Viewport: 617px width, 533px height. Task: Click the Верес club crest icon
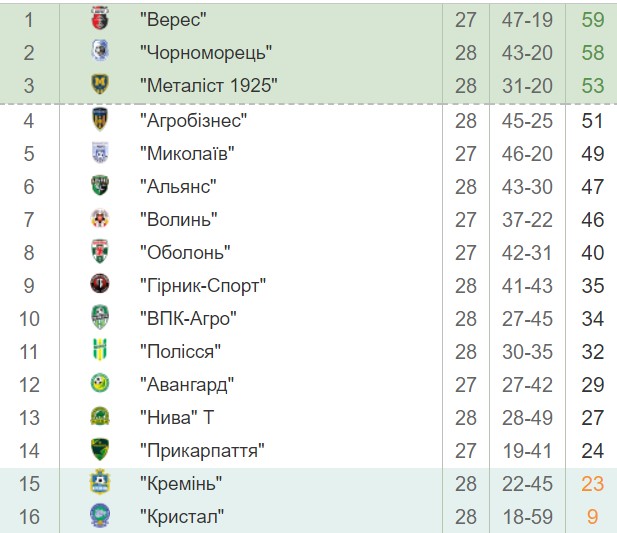coord(99,19)
